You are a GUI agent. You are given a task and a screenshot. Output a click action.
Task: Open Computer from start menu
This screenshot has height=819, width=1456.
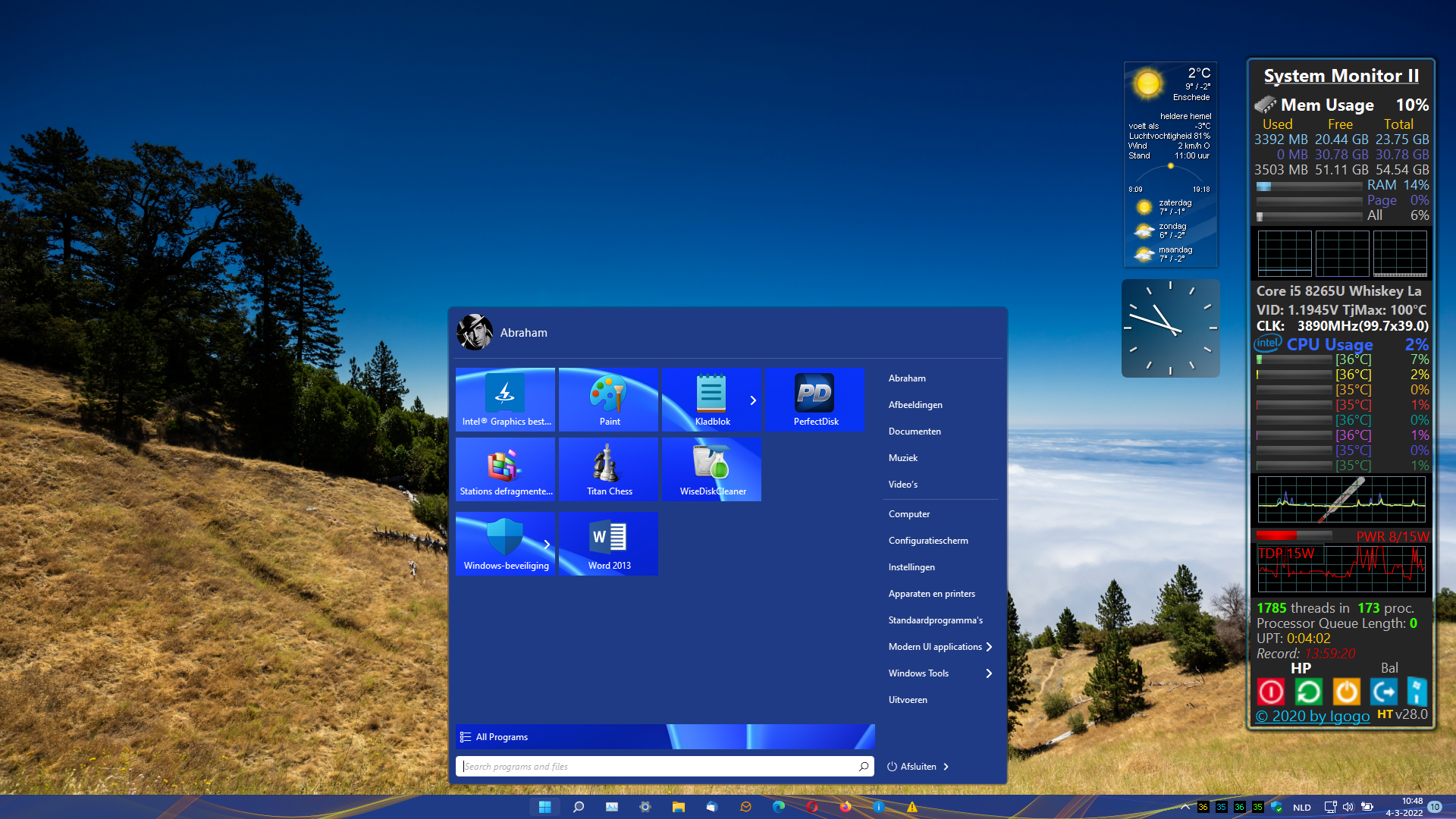pyautogui.click(x=909, y=513)
